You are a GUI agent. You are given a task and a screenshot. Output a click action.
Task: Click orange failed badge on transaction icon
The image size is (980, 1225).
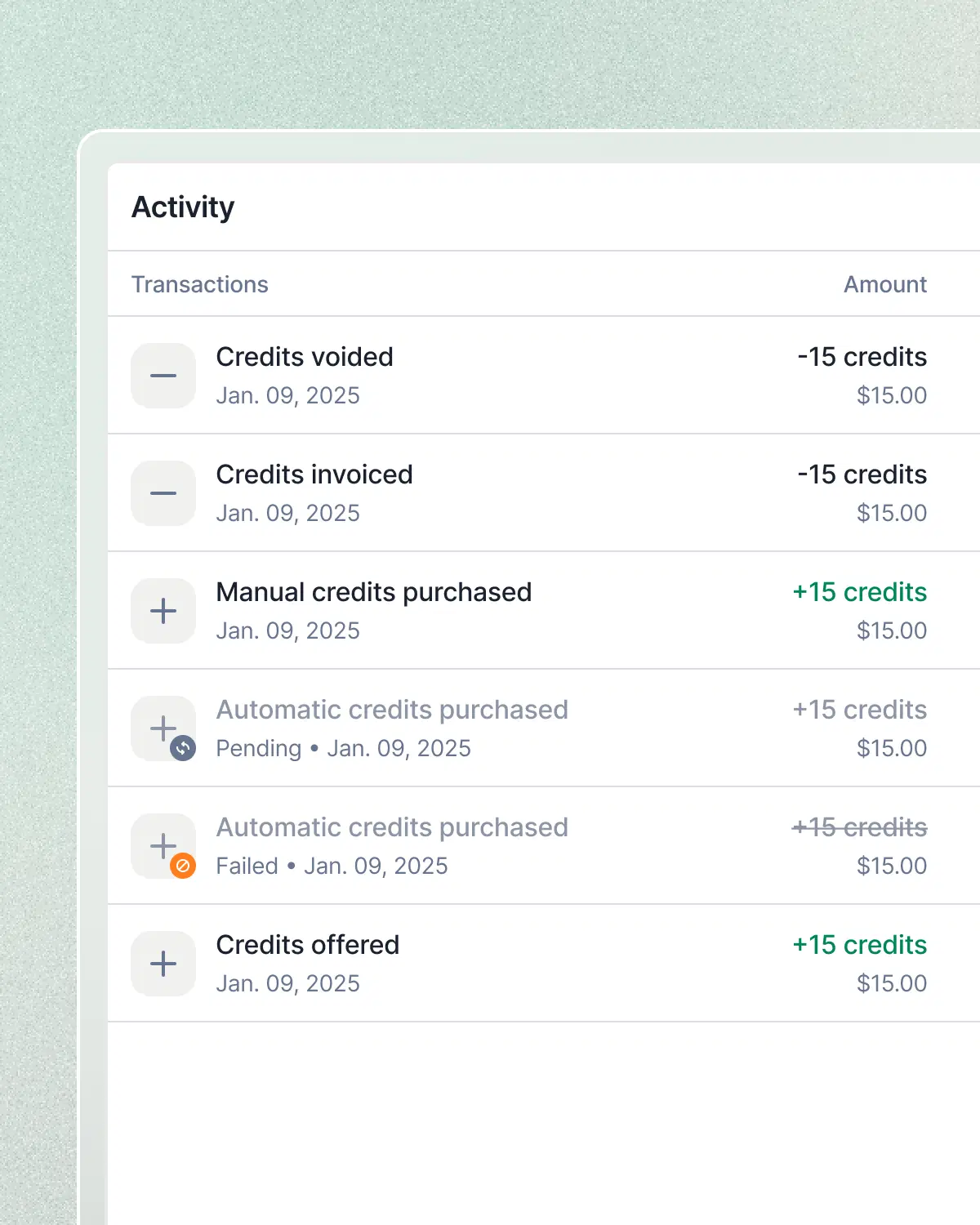[x=183, y=866]
